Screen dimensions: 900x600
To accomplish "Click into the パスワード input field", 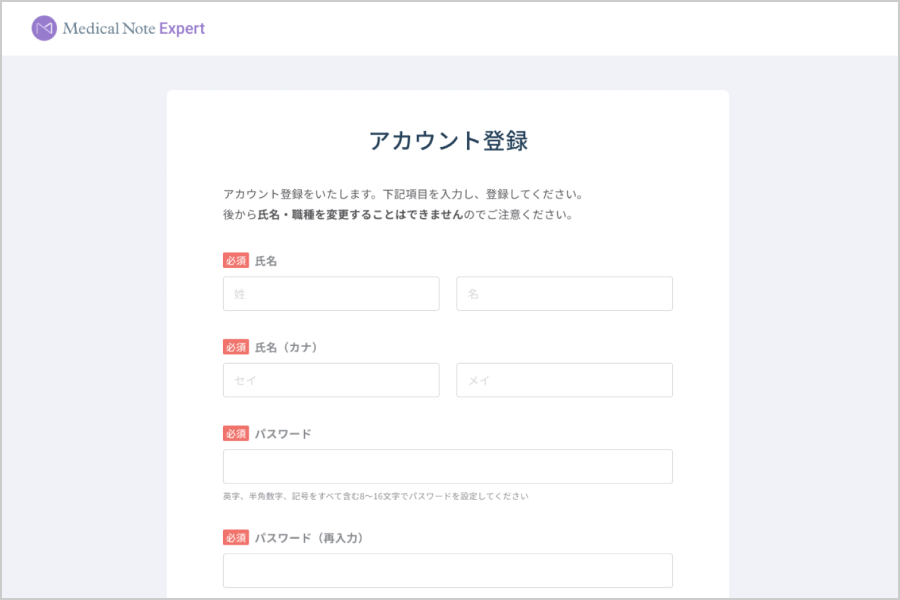I will pos(448,466).
